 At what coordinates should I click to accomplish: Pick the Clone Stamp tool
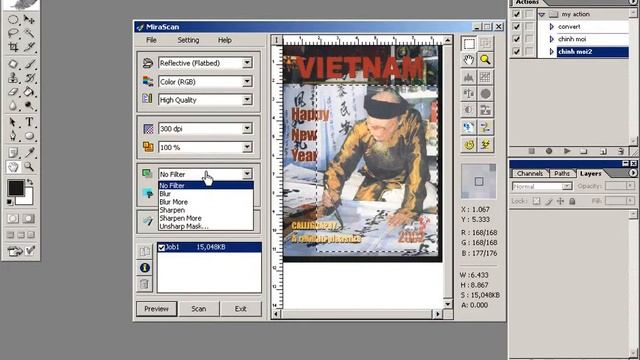tap(13, 78)
